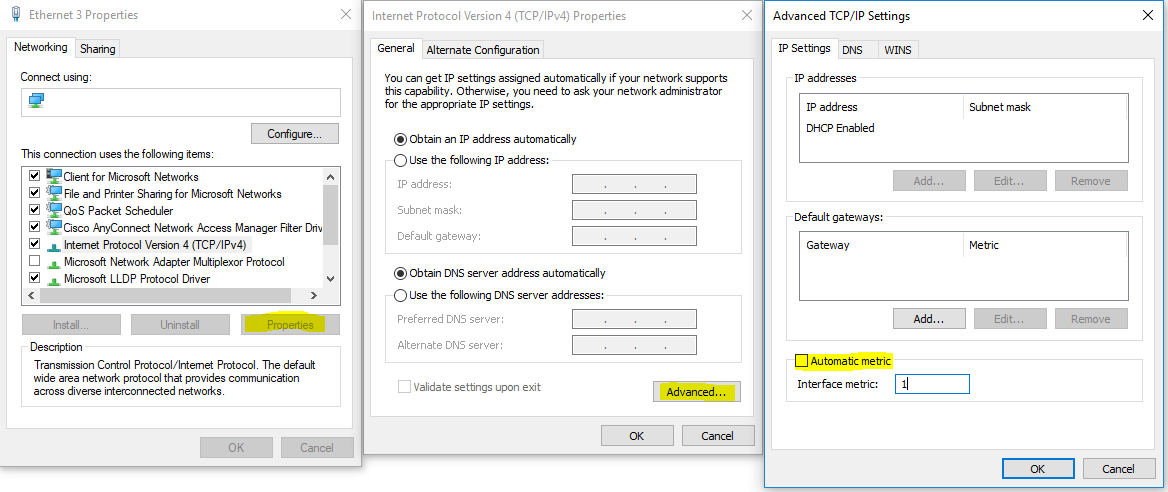Viewport: 1168px width, 492px height.
Task: Click the network adapter icon under Connect using
Action: coord(37,101)
